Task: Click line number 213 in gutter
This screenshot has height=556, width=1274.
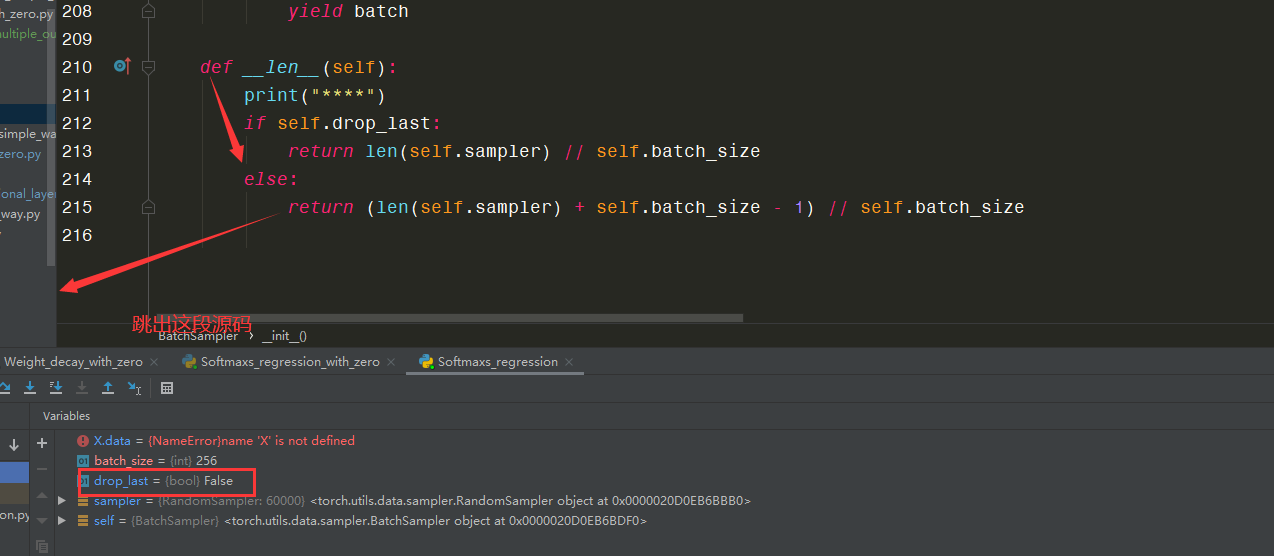Action: tap(76, 151)
